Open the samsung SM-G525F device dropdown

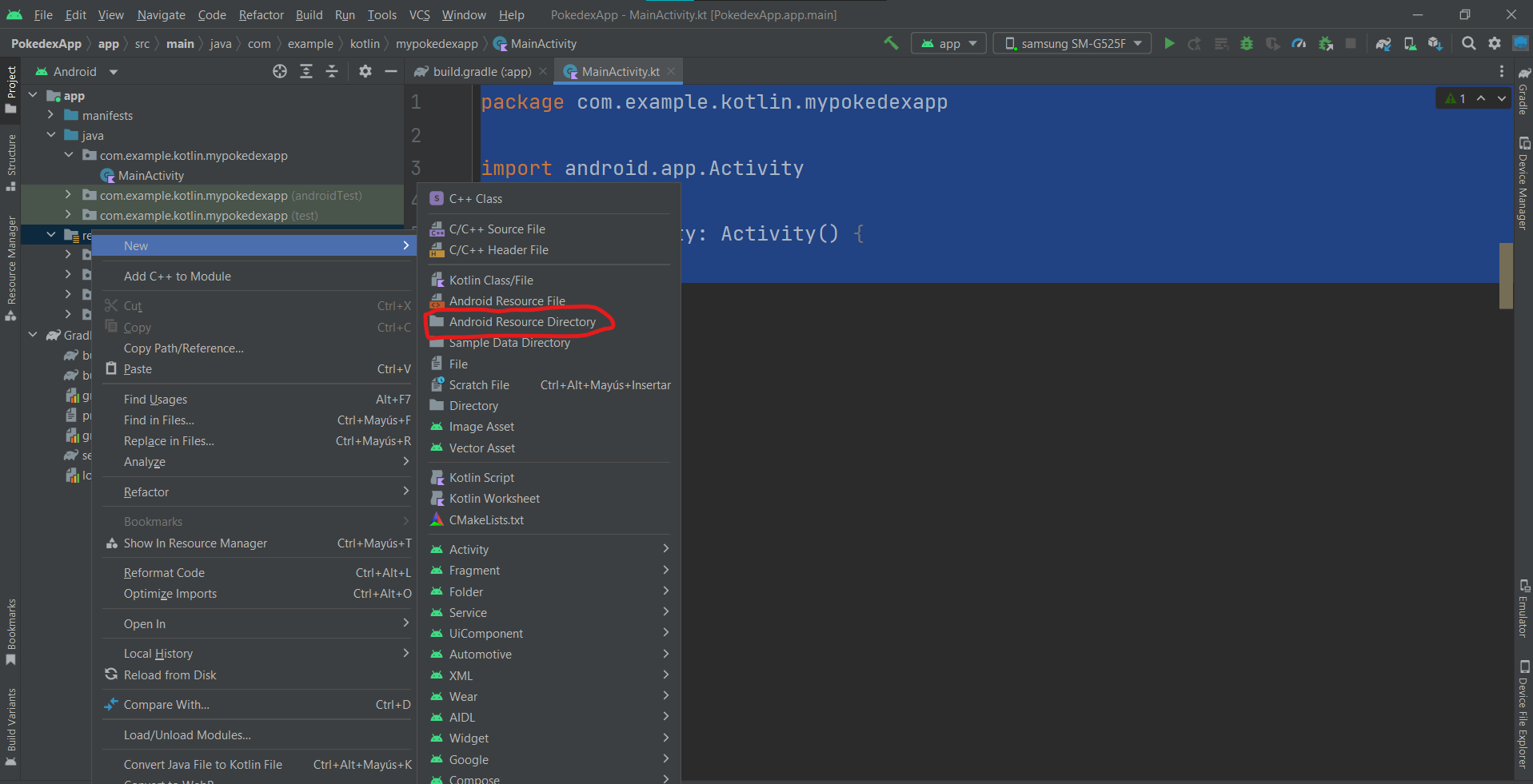coord(1072,44)
